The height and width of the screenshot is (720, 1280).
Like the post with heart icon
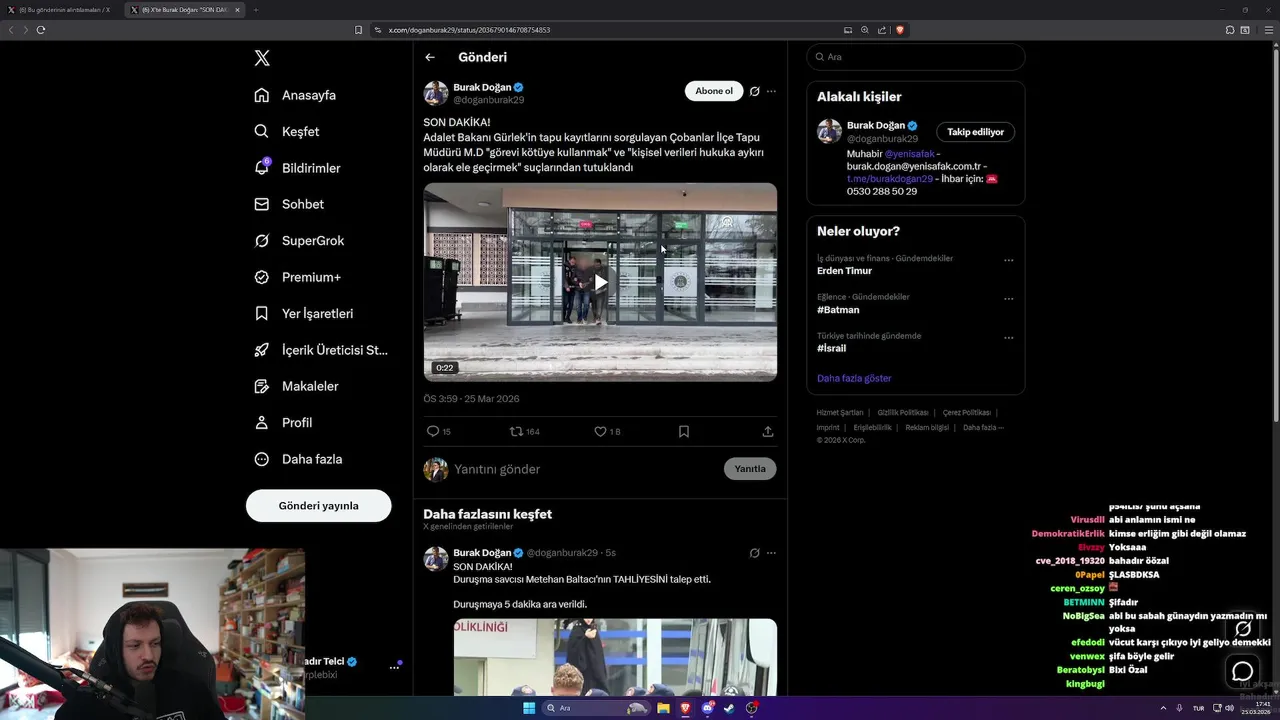(x=607, y=432)
